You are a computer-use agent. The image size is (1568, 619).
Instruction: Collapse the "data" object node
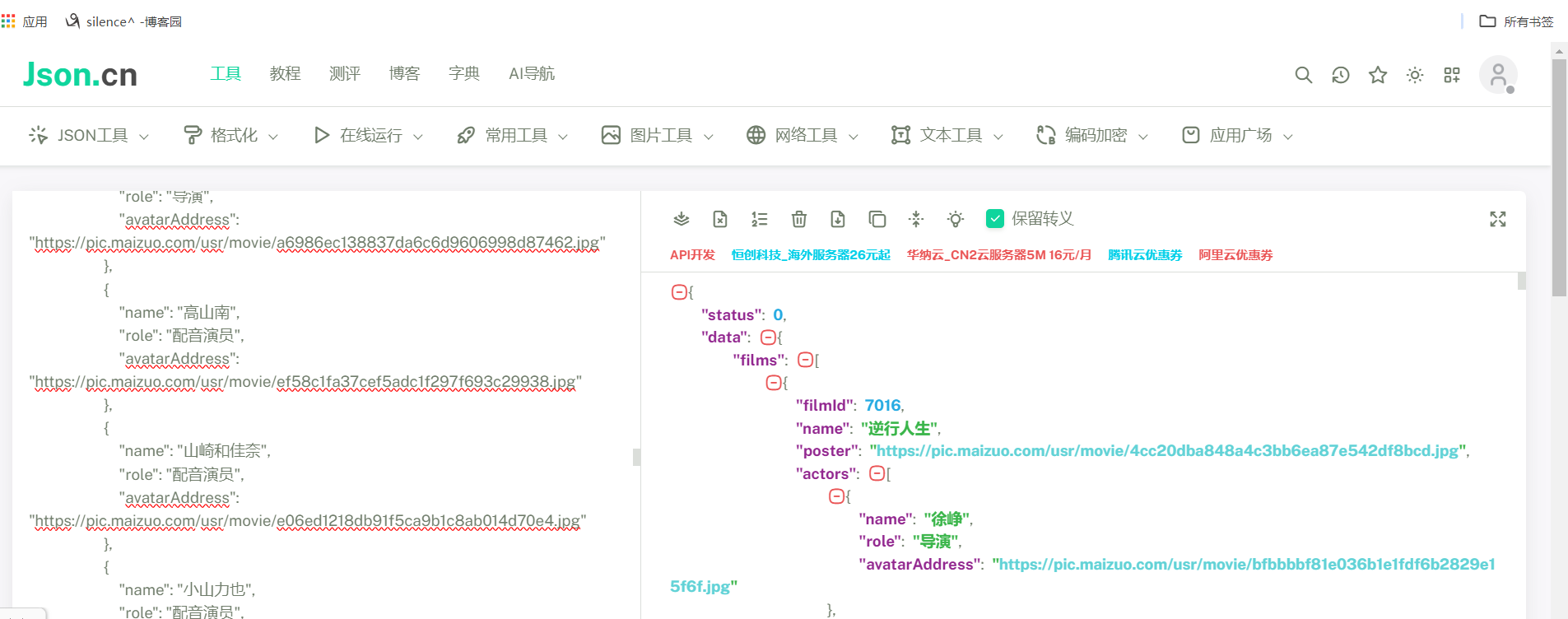(x=768, y=337)
